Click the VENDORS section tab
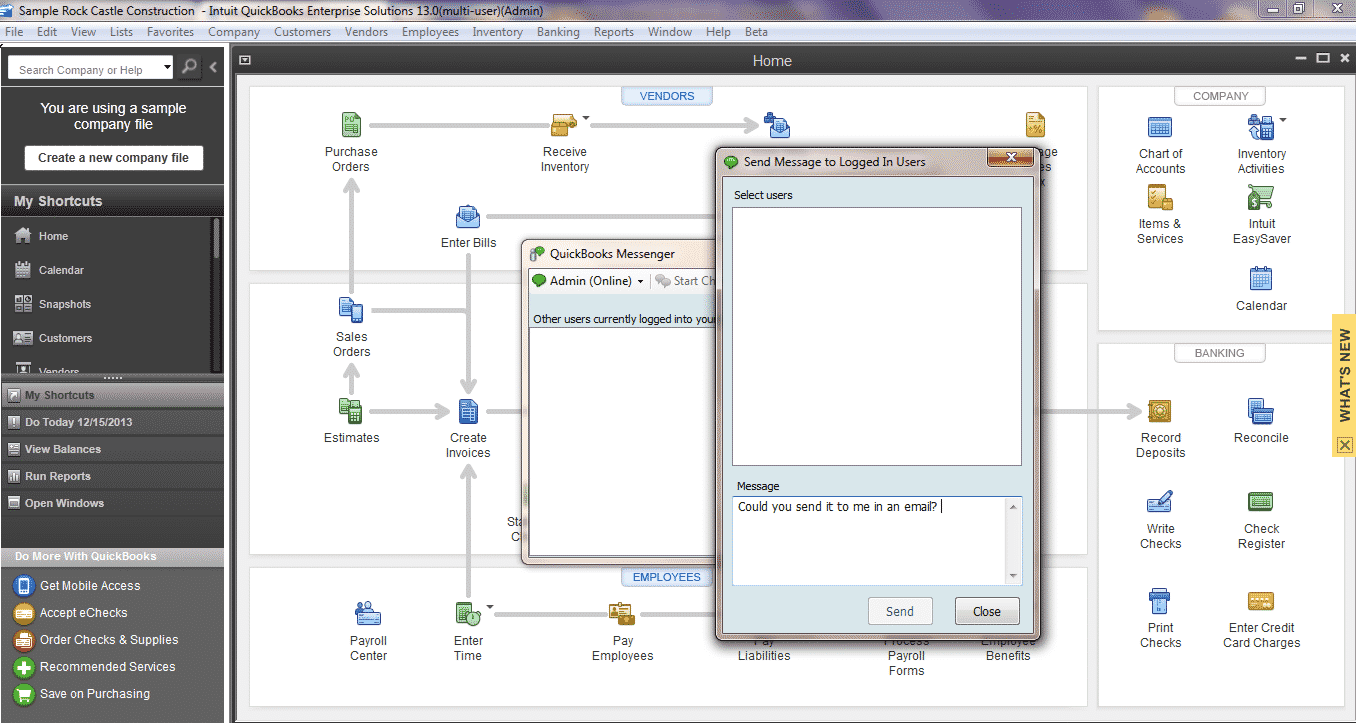The width and height of the screenshot is (1356, 723). pos(666,96)
